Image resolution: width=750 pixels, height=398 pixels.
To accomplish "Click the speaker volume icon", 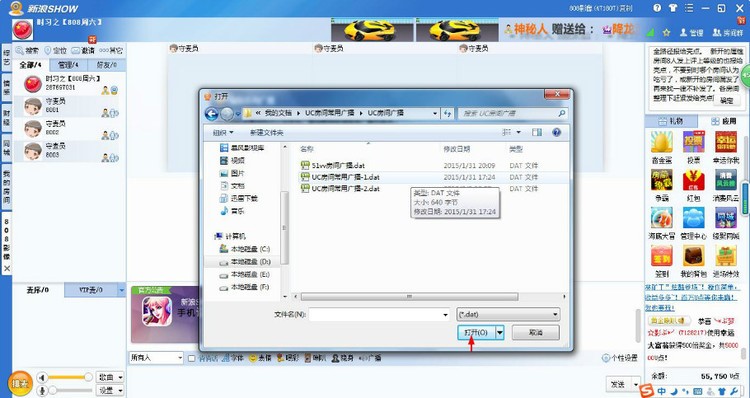I will 42,377.
